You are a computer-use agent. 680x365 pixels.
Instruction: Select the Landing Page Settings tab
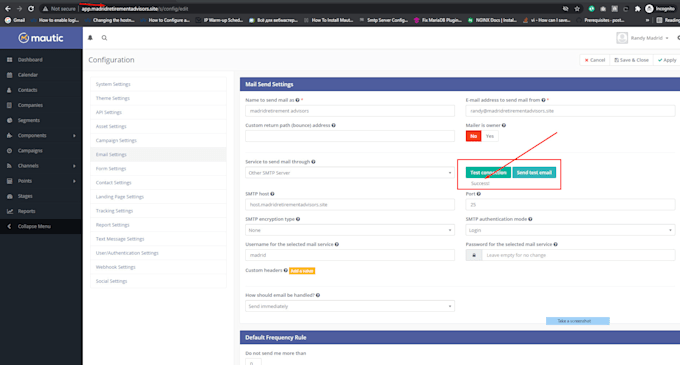158,197
